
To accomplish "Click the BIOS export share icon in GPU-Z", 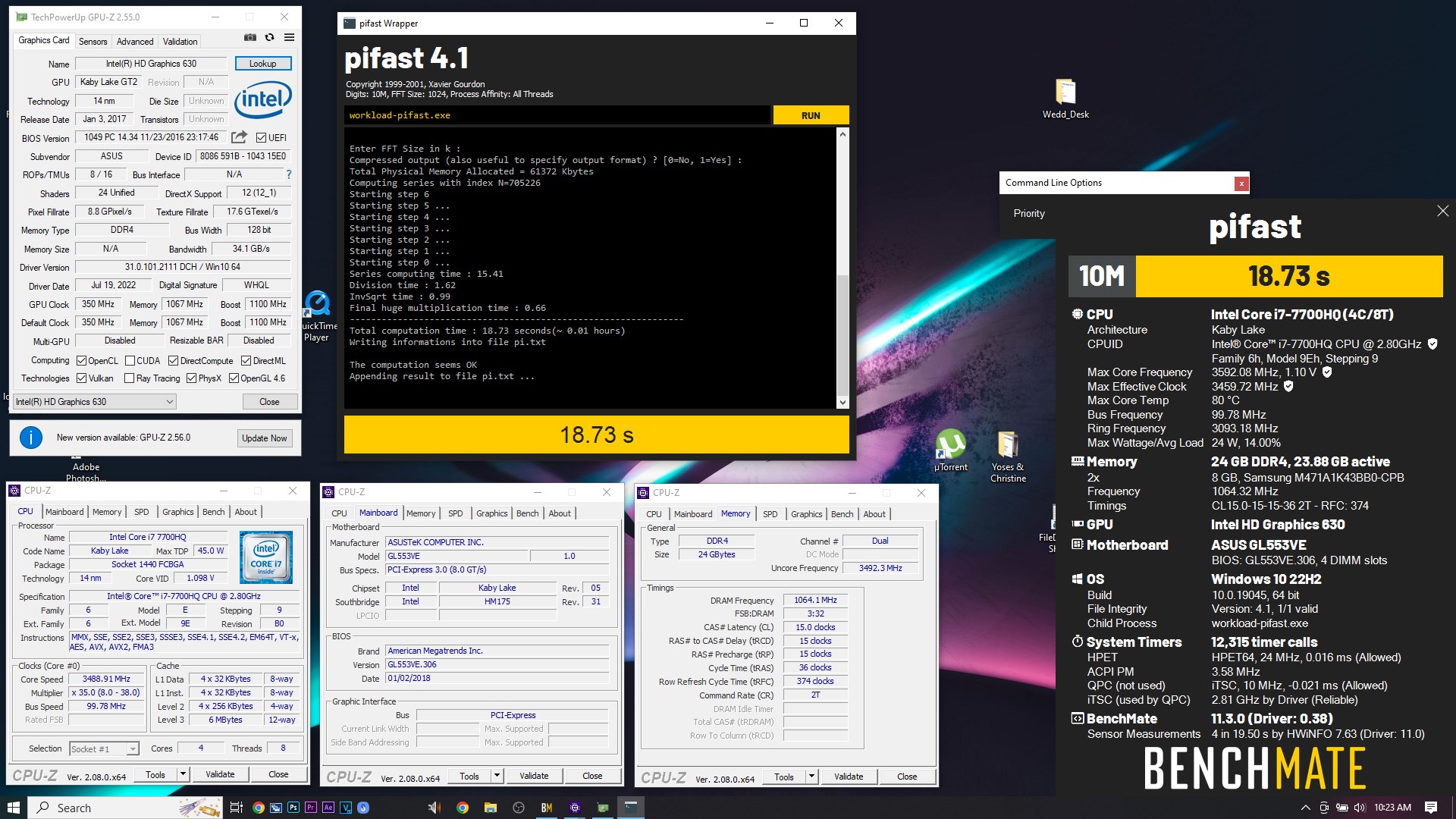I will 239,137.
